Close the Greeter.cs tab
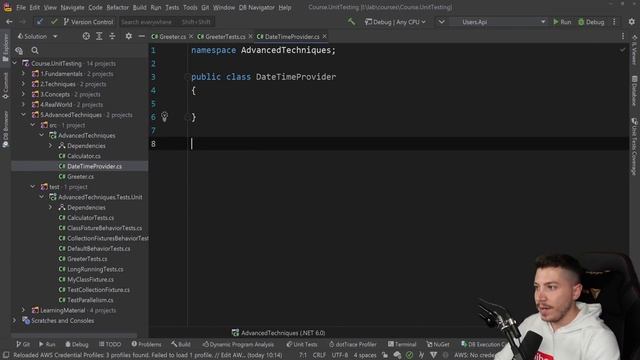640x360 pixels. click(191, 36)
